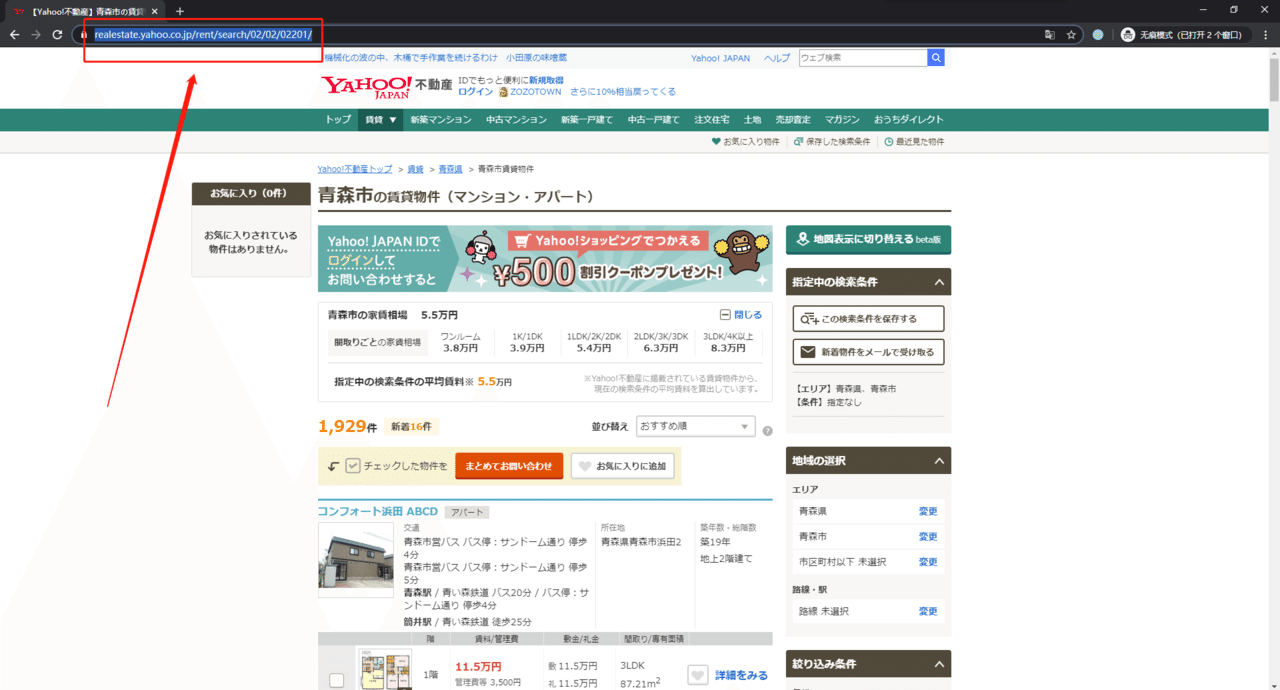Open the Yahoo! JAPAN header link

click(x=720, y=58)
